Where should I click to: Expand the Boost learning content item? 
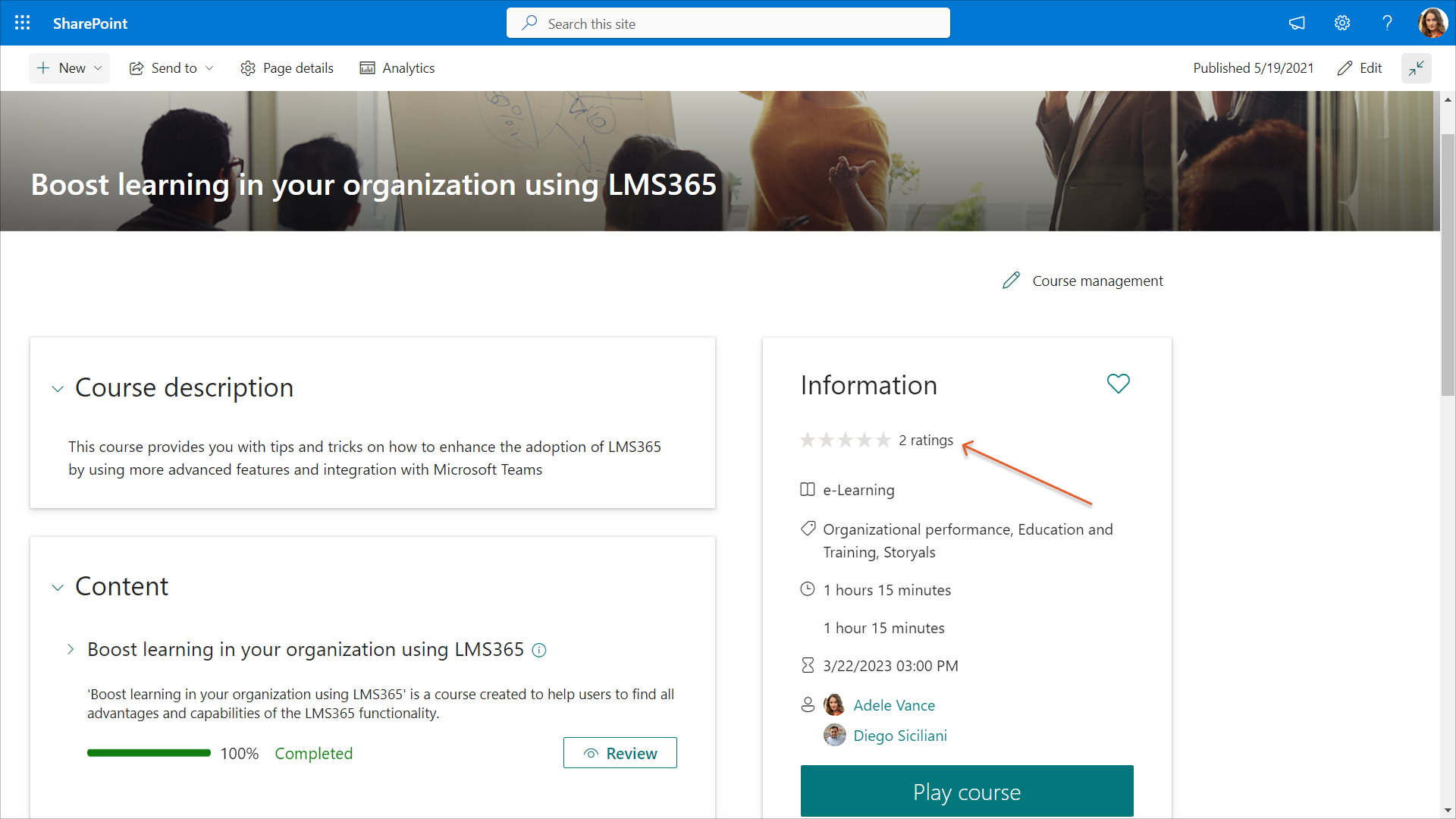71,649
